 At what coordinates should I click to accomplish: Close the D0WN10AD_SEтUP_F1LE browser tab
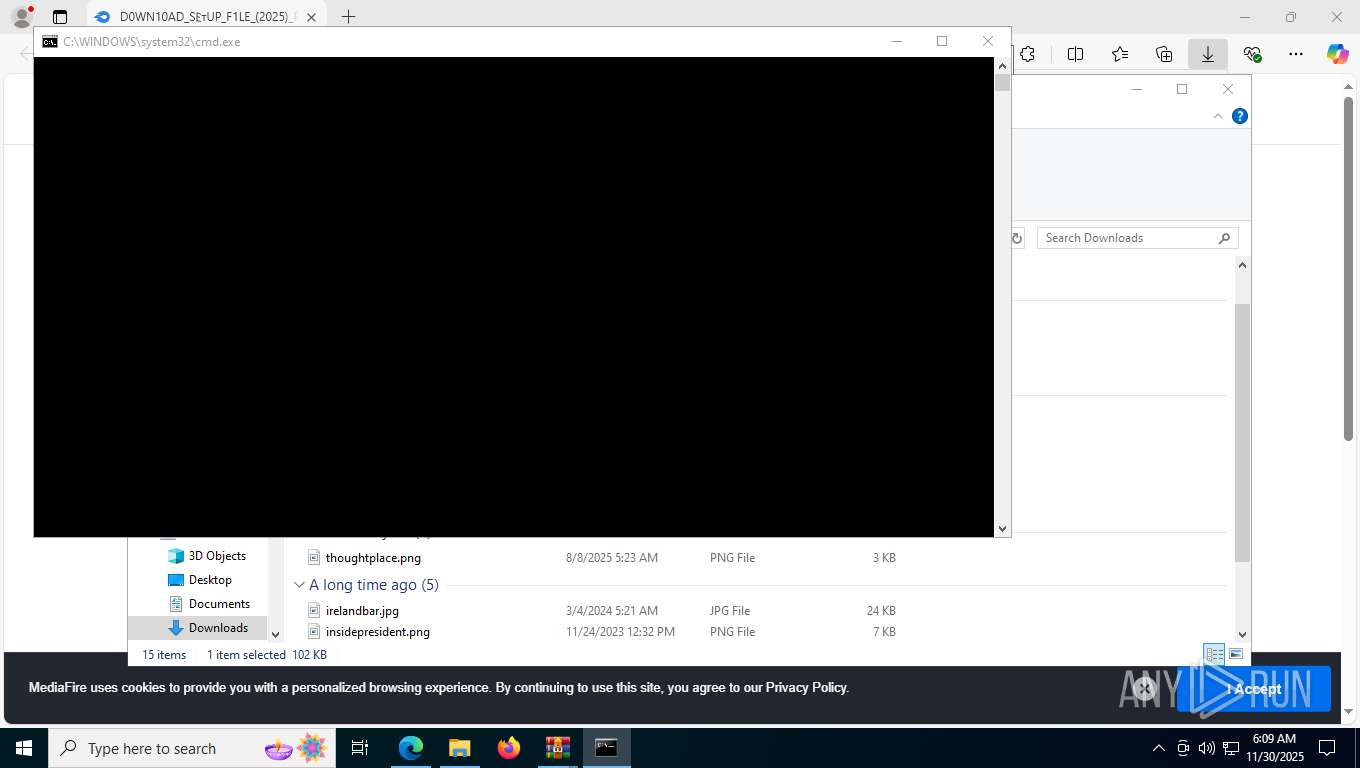click(x=312, y=17)
